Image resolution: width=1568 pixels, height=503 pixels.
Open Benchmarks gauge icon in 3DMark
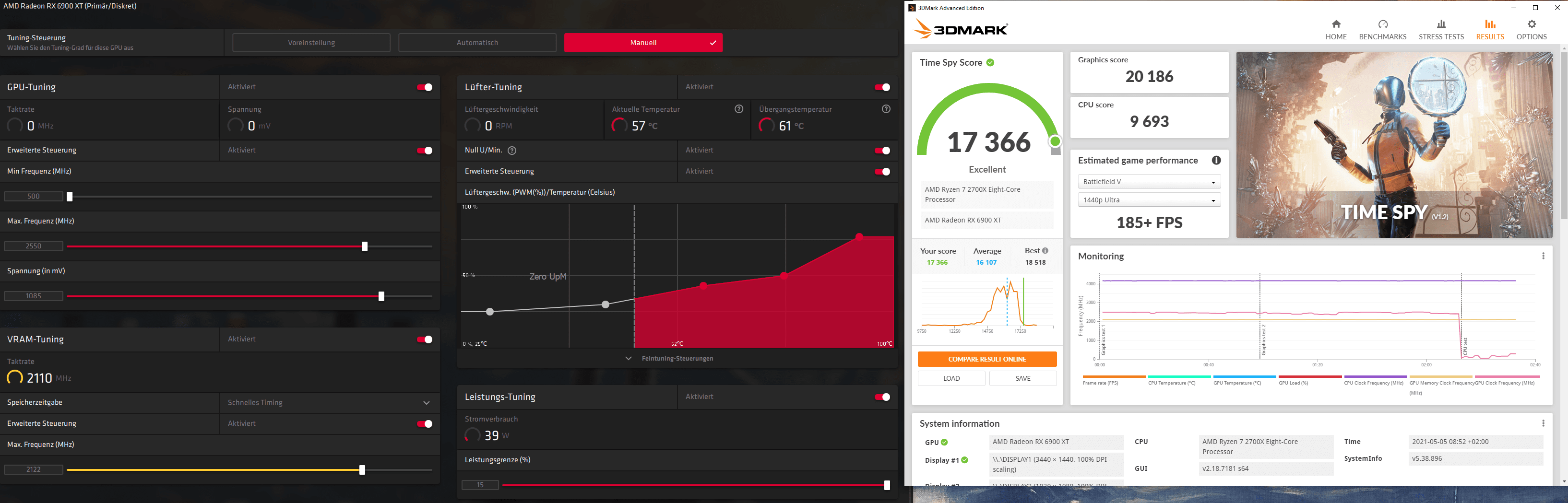(x=1382, y=24)
